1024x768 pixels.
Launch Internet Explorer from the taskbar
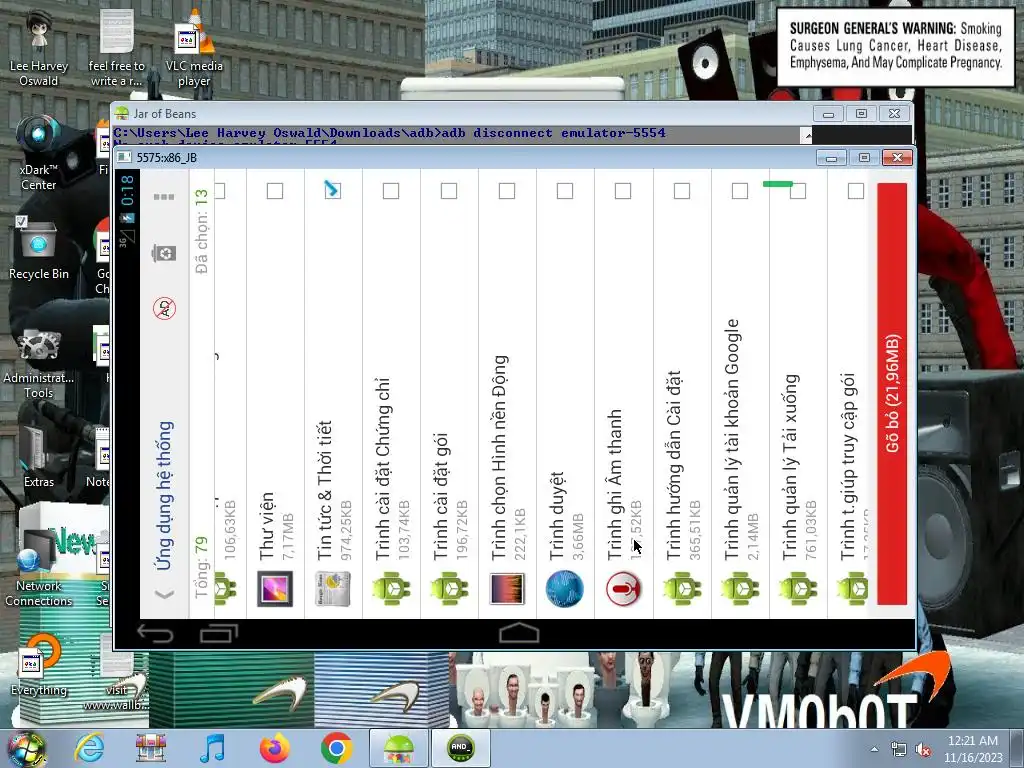89,748
